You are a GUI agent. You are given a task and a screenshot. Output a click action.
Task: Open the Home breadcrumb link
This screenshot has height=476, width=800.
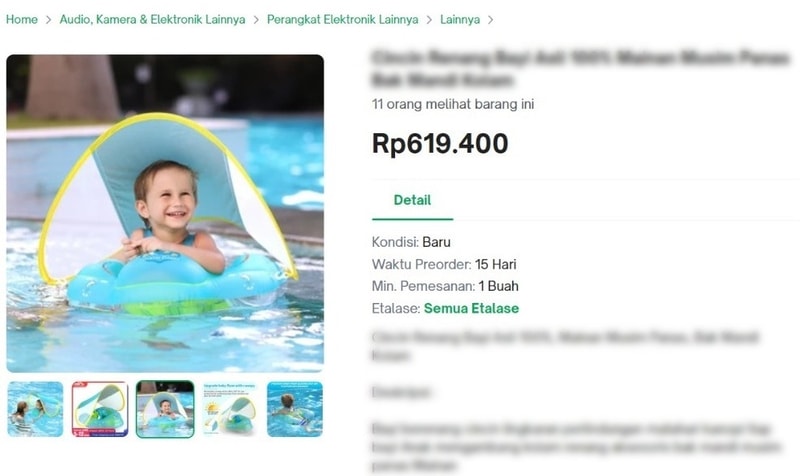(21, 19)
